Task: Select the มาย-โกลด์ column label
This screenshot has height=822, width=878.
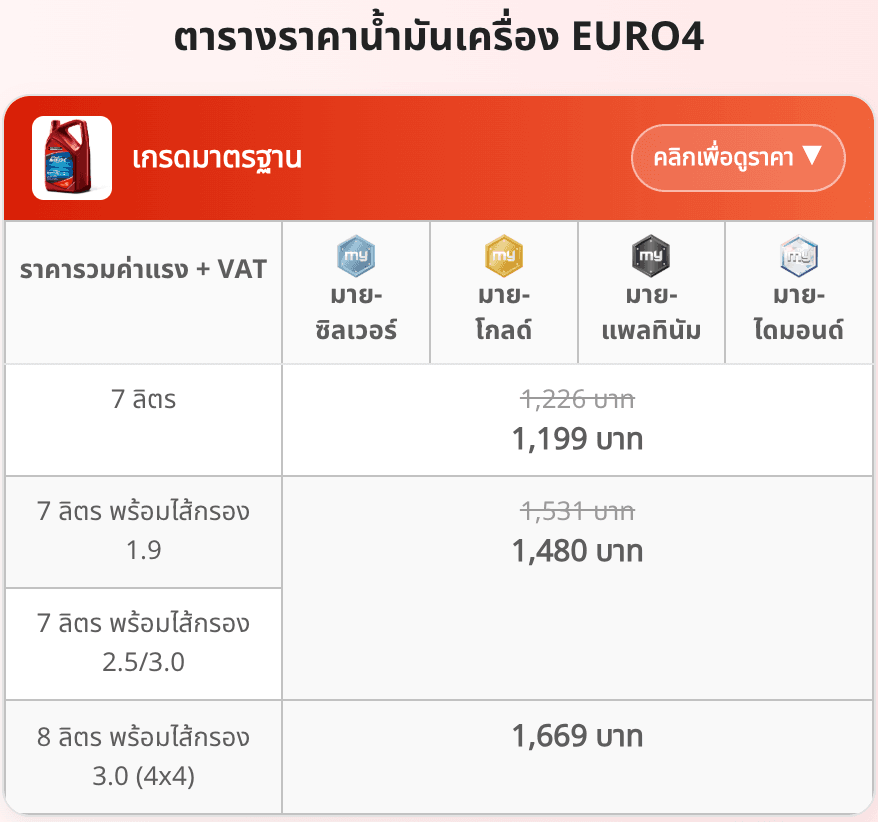Action: (503, 313)
